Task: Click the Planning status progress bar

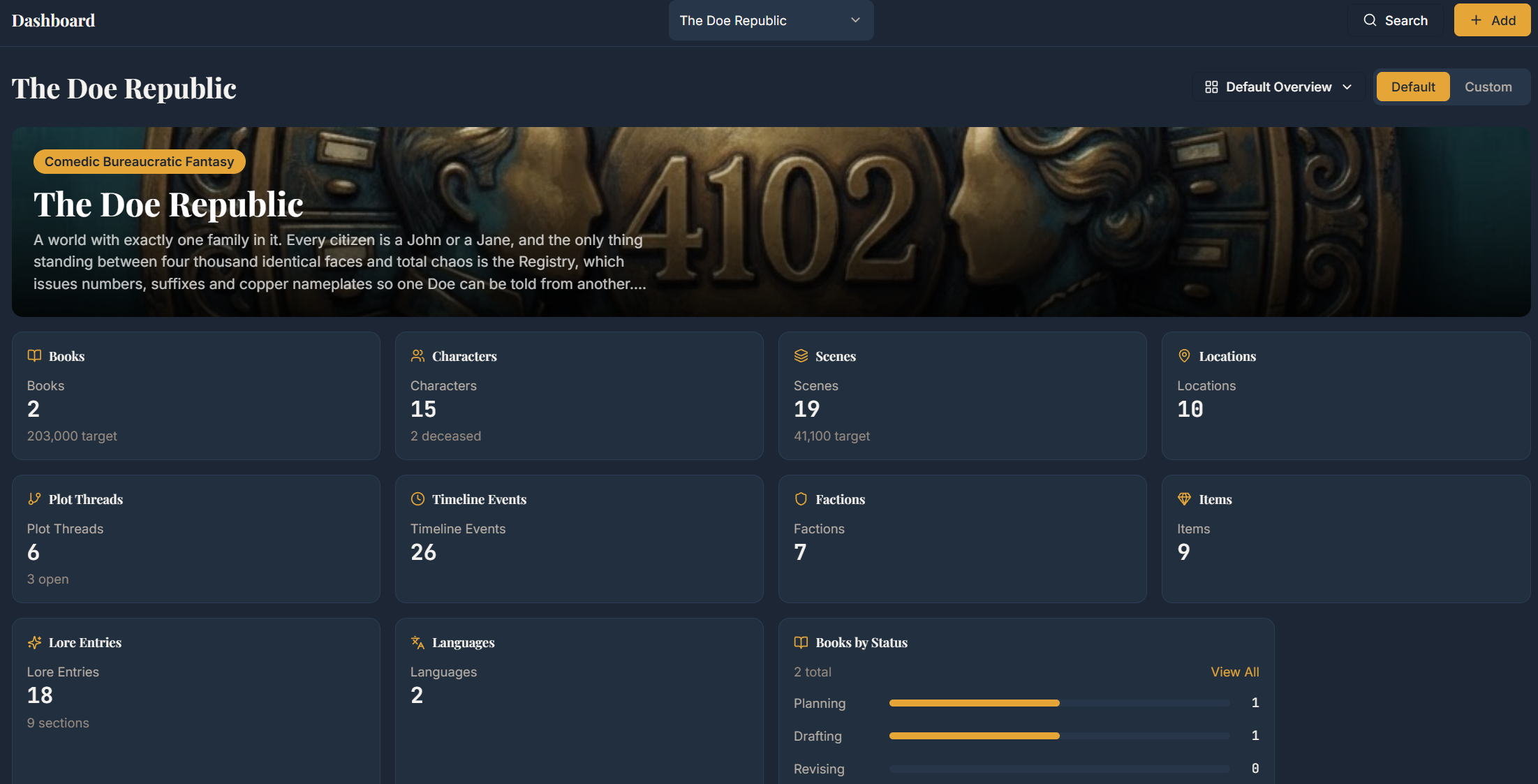Action: (1059, 703)
